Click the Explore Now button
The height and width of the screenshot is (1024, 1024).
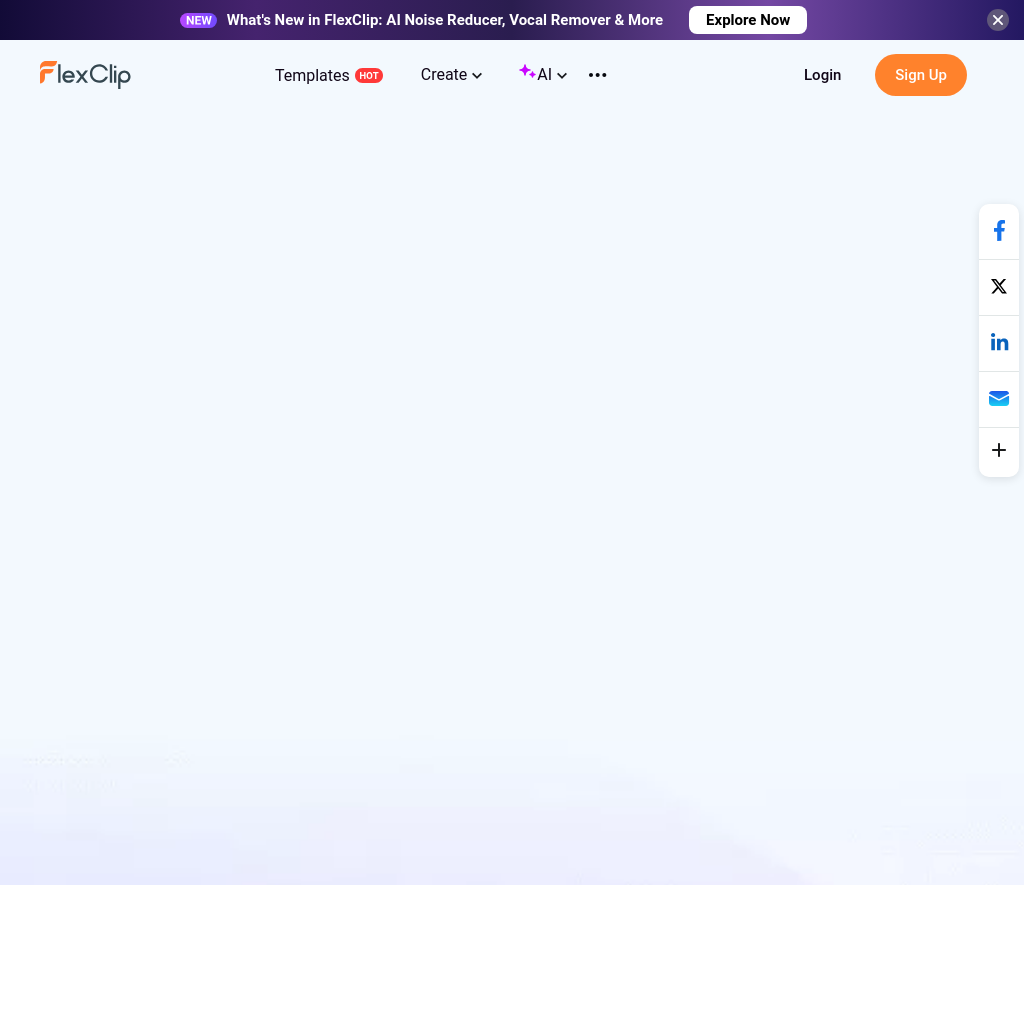[x=747, y=20]
